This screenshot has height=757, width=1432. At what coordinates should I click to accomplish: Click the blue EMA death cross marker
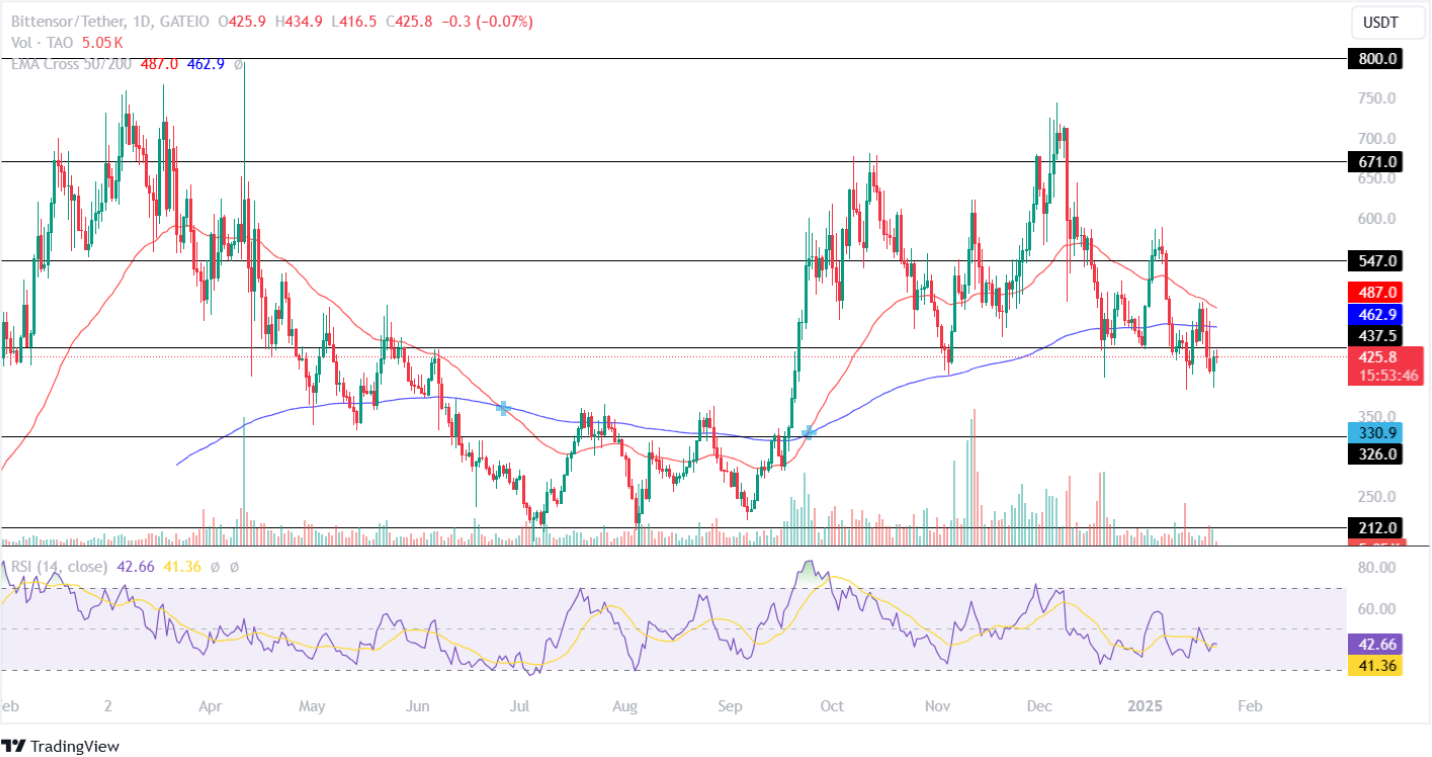[504, 407]
